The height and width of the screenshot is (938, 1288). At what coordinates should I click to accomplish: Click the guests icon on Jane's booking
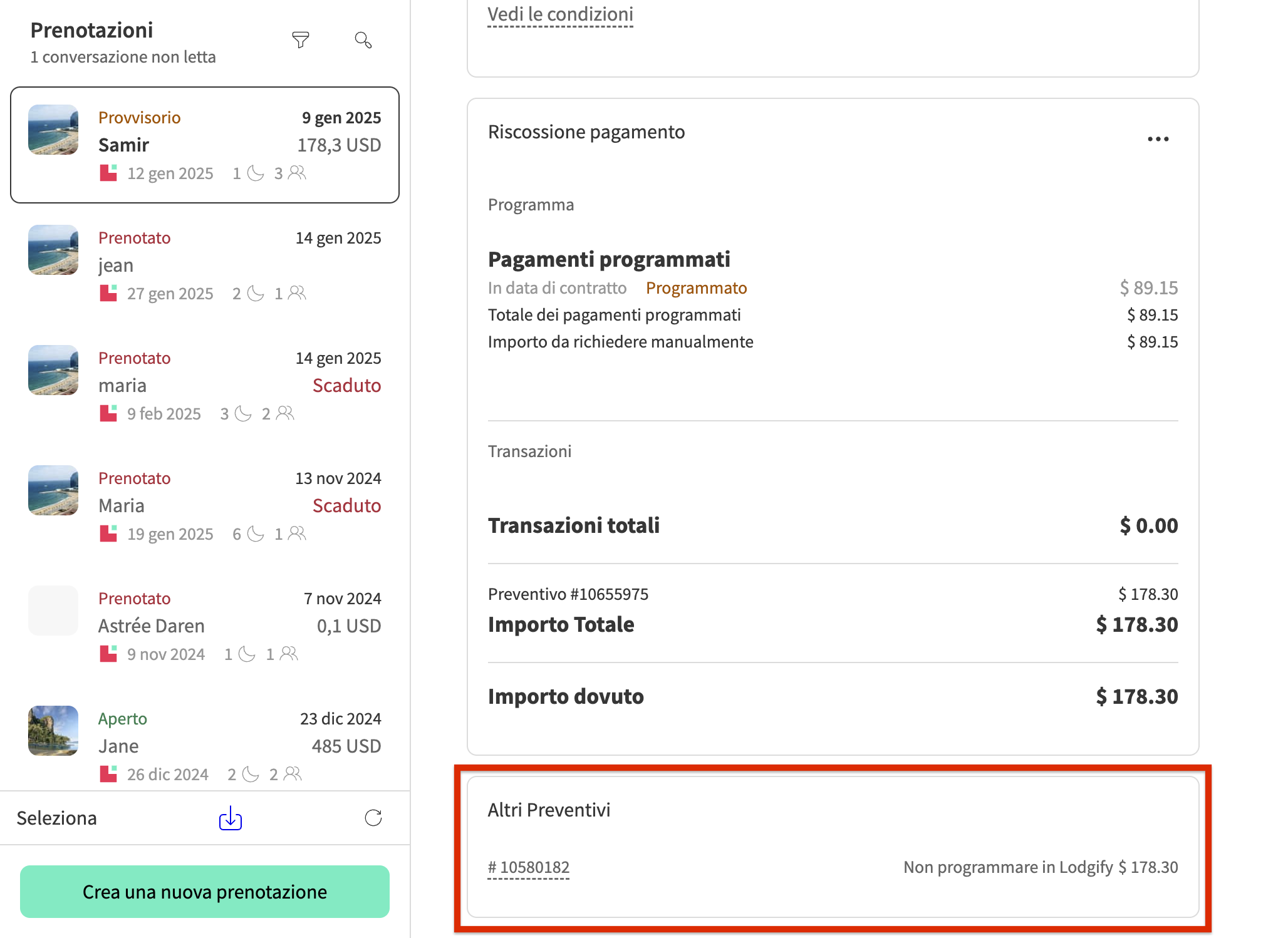click(x=293, y=774)
